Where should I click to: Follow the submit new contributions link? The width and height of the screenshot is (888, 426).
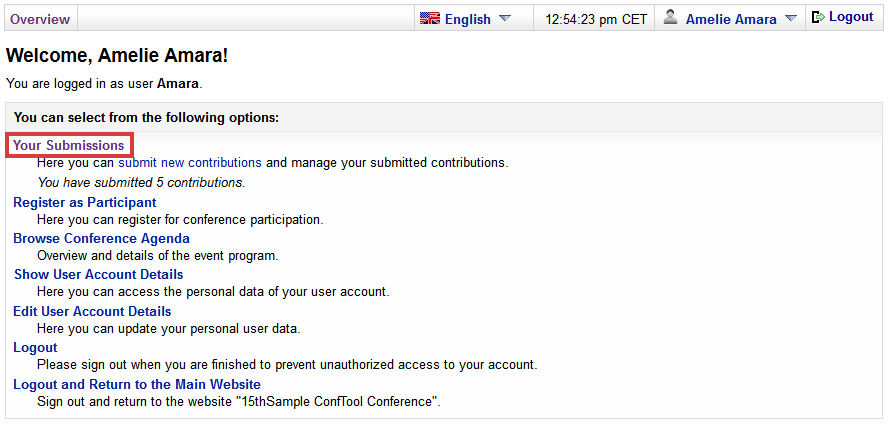pos(190,163)
